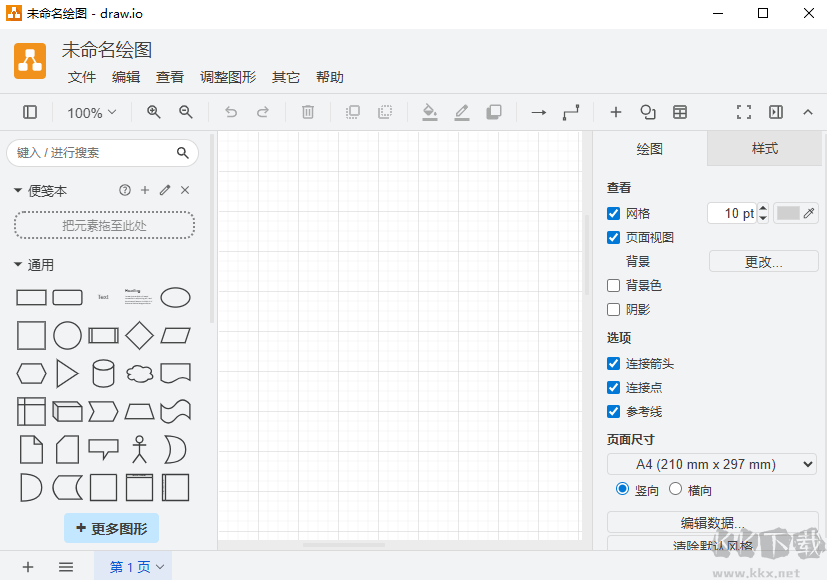The height and width of the screenshot is (580, 827).
Task: Close the scratchpad with X icon
Action: click(185, 190)
